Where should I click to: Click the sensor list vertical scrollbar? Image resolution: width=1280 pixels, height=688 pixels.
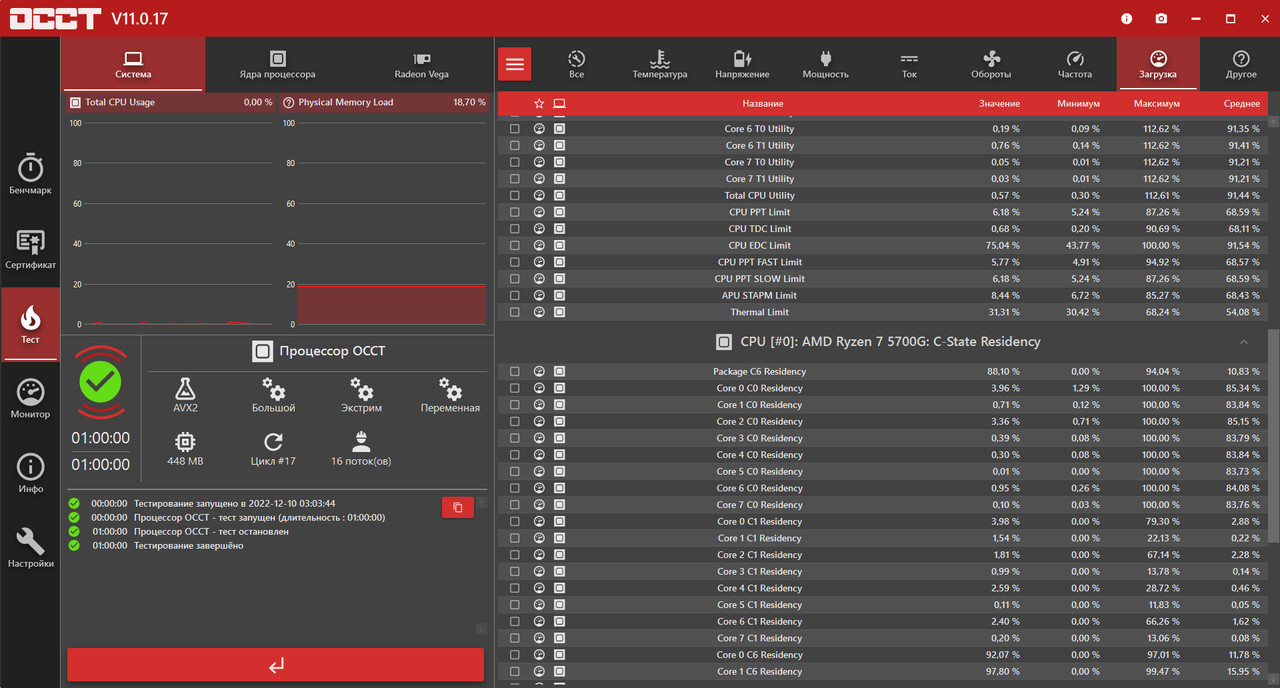point(1273,436)
